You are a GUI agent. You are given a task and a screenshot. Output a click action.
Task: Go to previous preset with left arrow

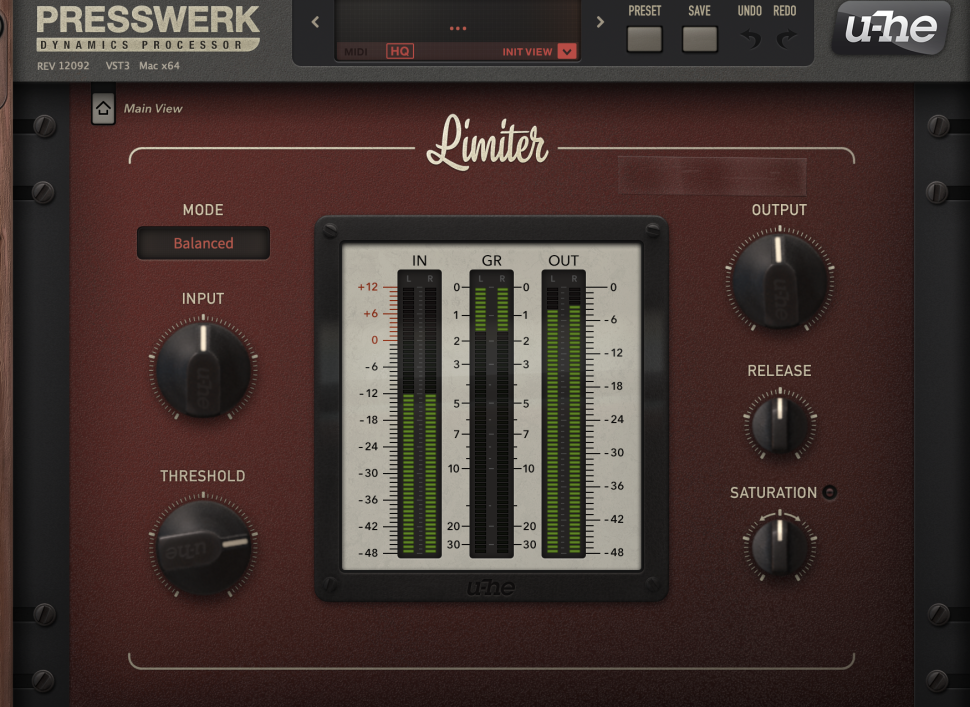coord(315,22)
